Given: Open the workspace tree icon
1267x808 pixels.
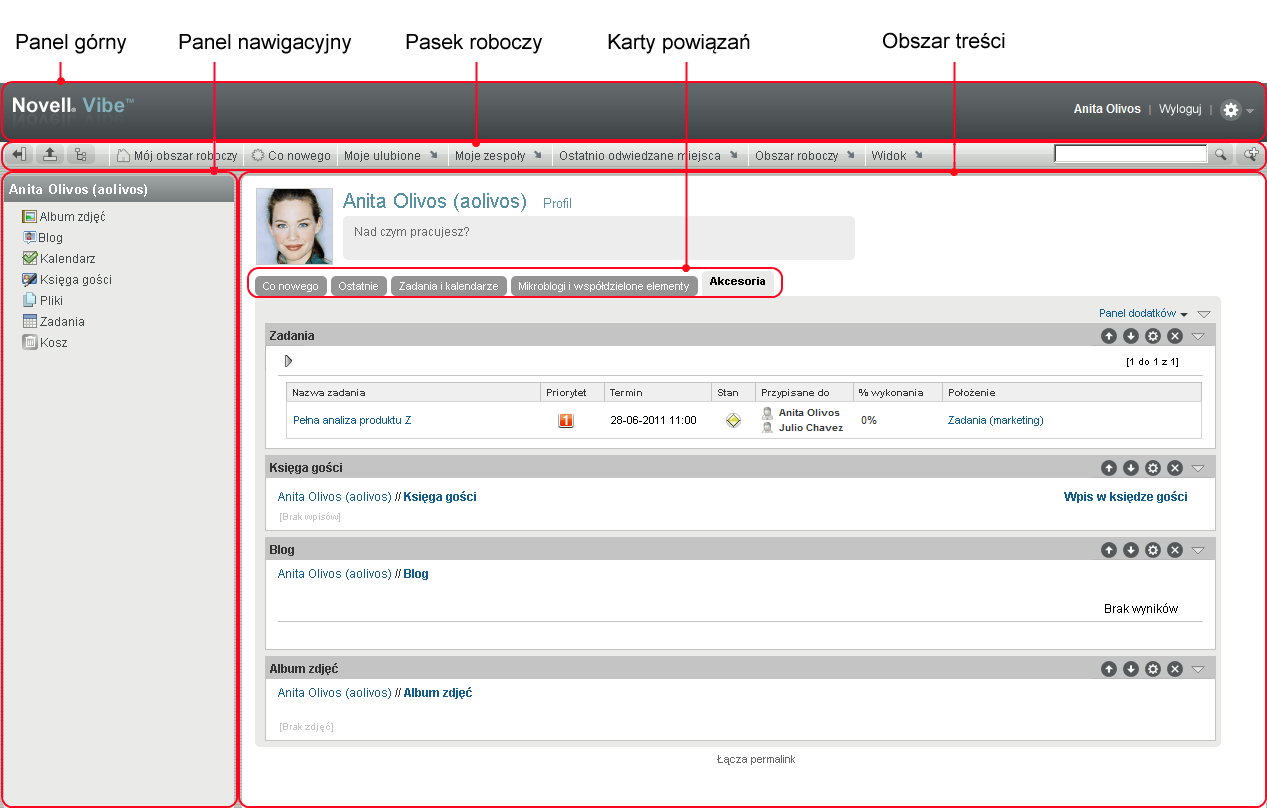Looking at the screenshot, I should pyautogui.click(x=80, y=155).
